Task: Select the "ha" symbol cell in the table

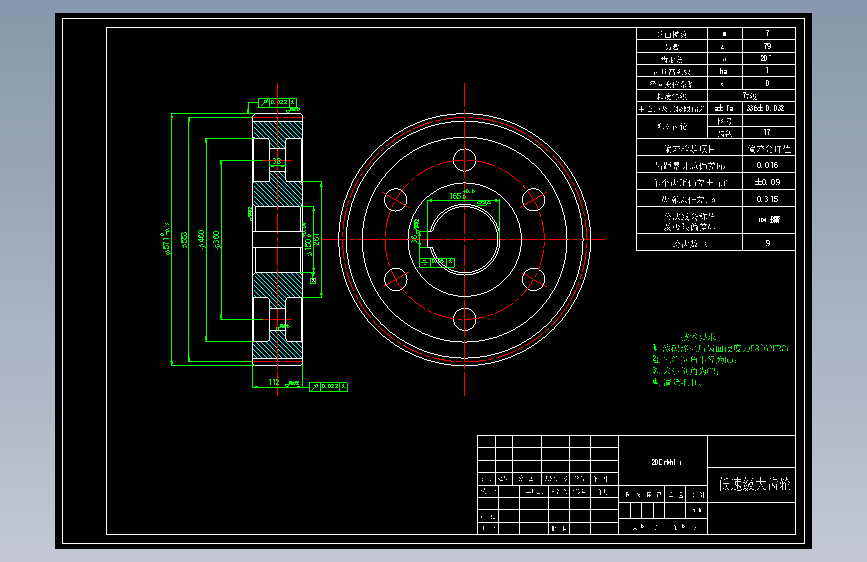Action: tap(723, 71)
